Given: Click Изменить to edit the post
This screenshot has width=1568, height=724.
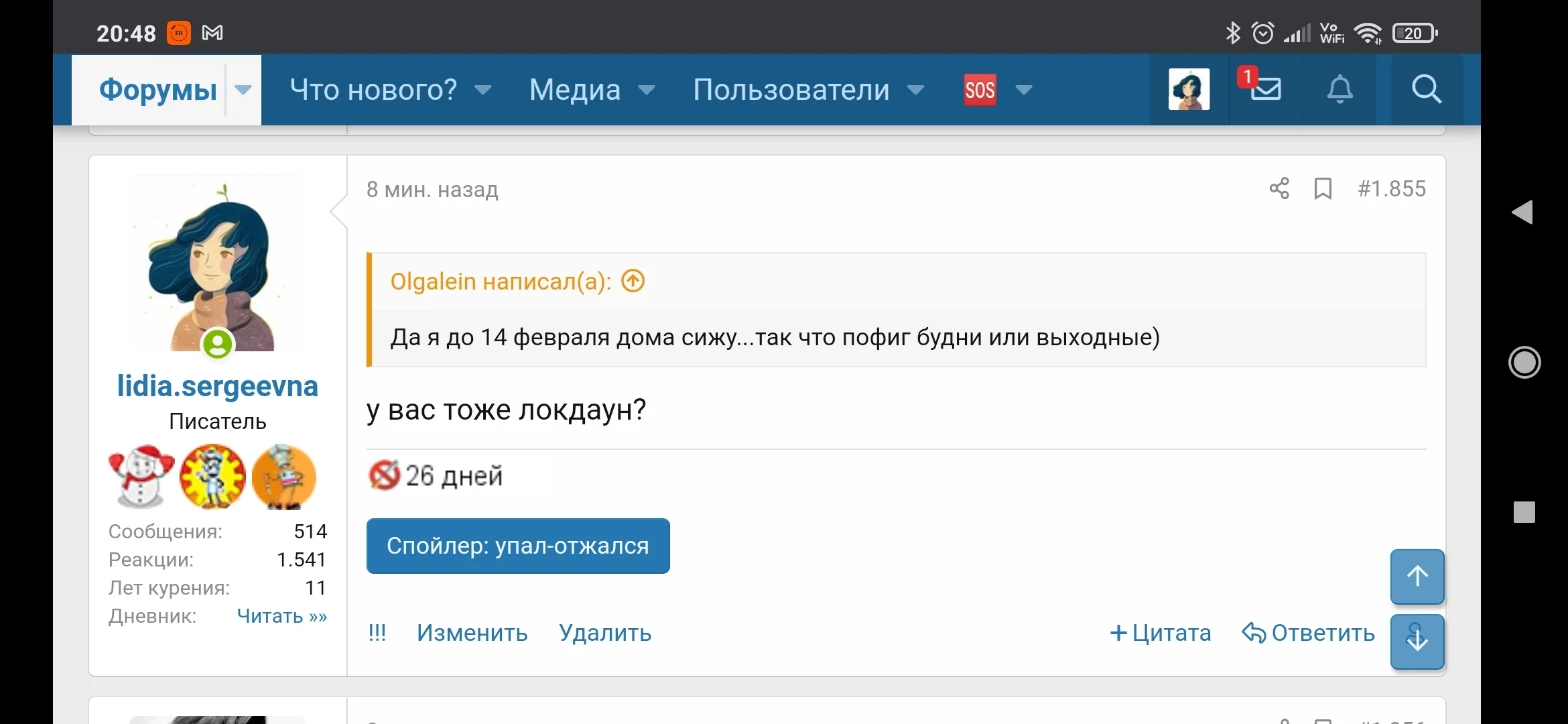Looking at the screenshot, I should [x=472, y=633].
